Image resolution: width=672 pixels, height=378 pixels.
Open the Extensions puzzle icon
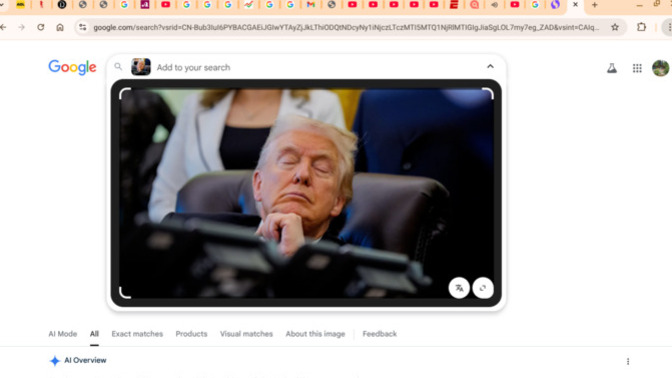[x=641, y=27]
